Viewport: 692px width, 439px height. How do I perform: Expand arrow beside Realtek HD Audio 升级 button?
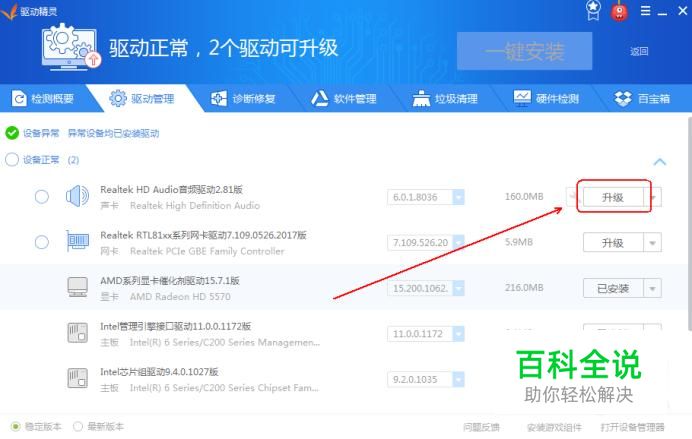point(654,197)
